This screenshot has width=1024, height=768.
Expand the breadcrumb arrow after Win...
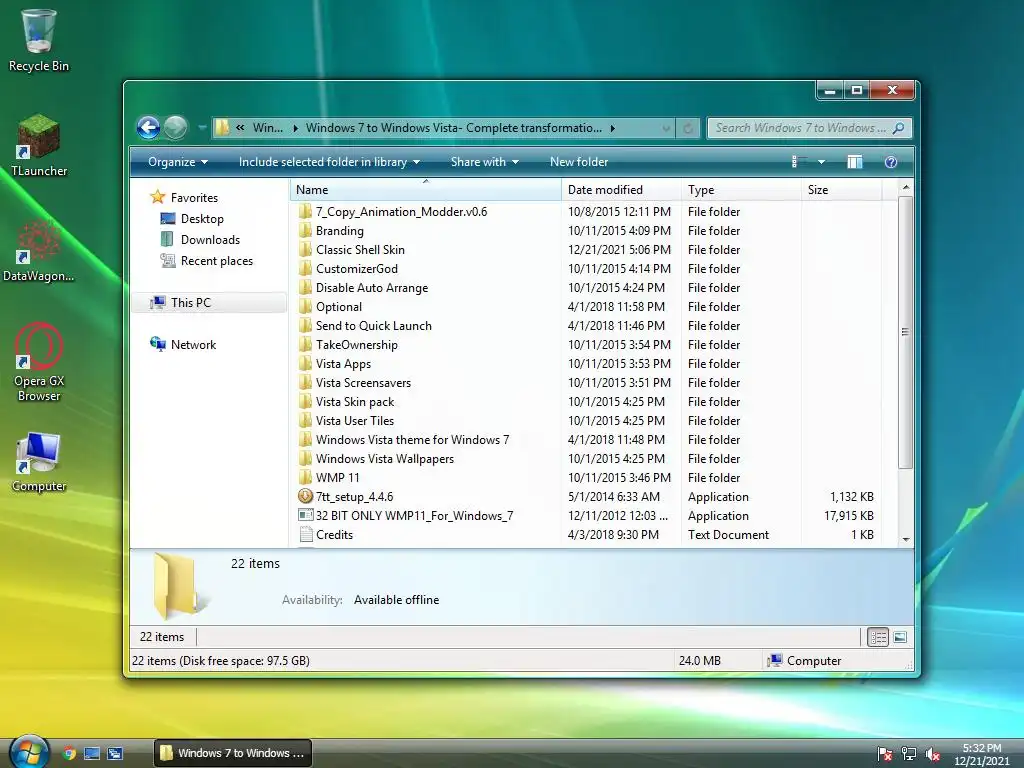click(295, 128)
